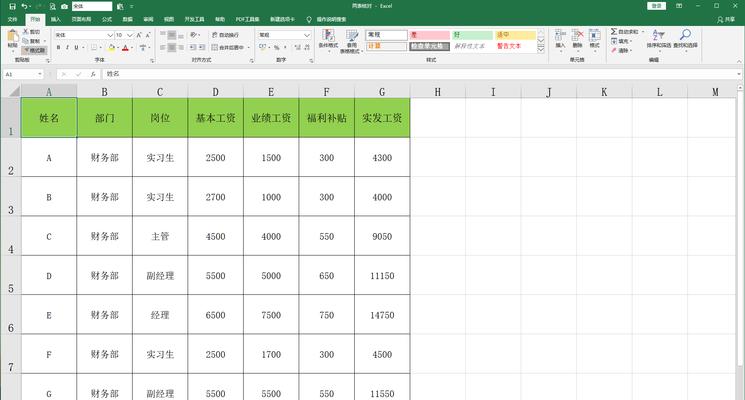Viewport: 745px width, 400px height.
Task: Click the text orientation icon
Action: [x=193, y=35]
